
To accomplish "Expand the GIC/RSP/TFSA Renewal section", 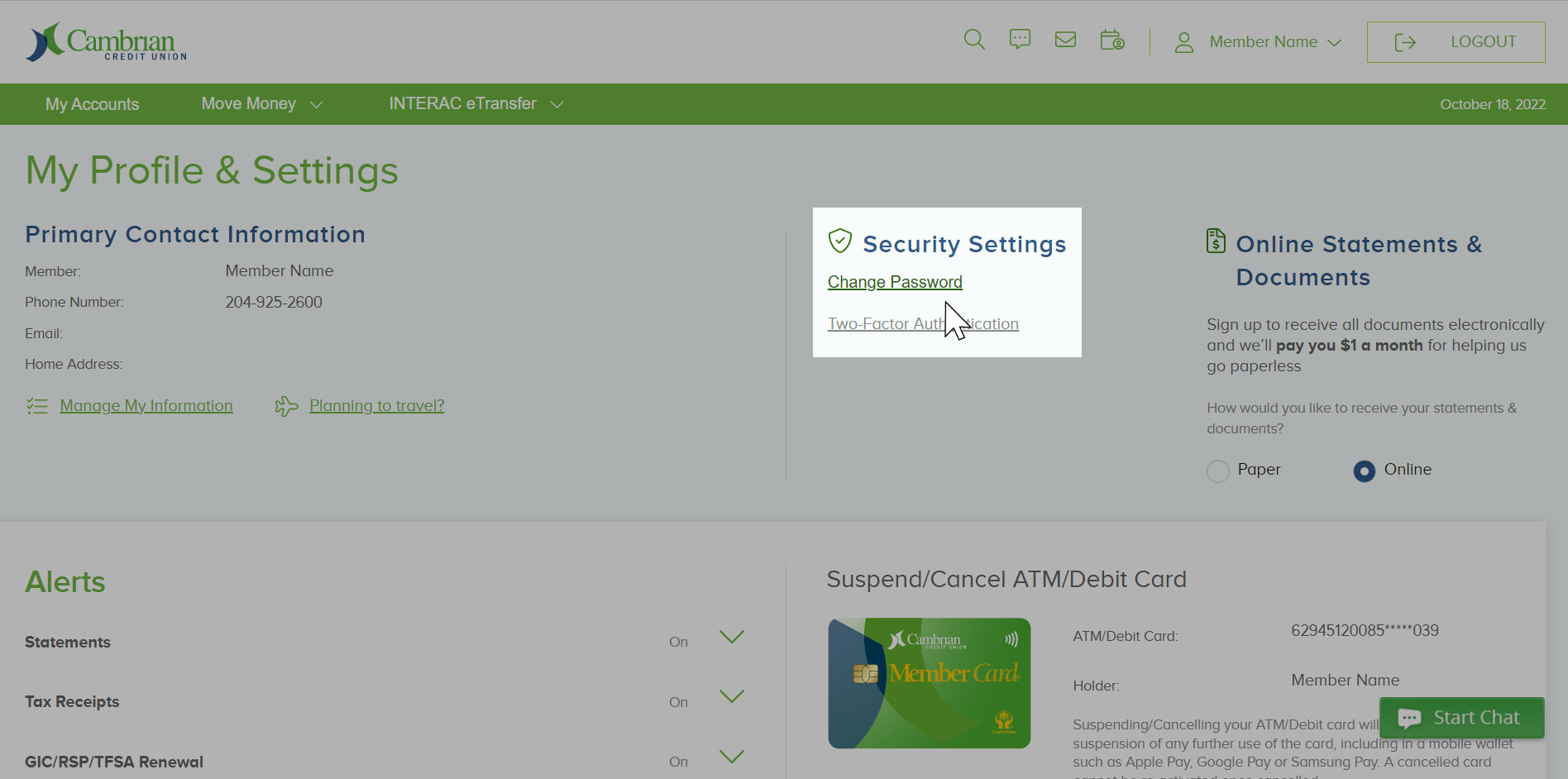I will tap(731, 757).
